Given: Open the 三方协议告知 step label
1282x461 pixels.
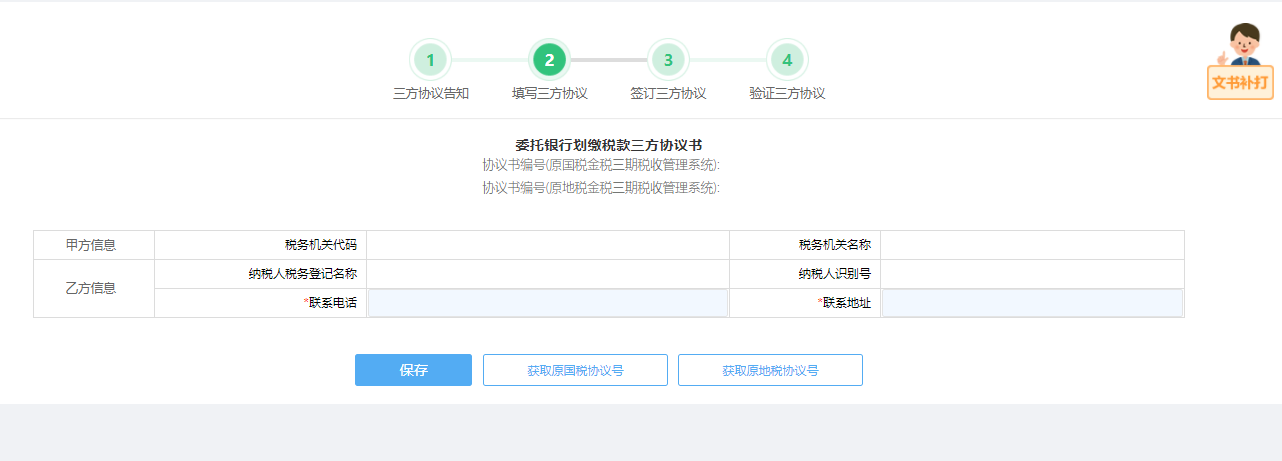Looking at the screenshot, I should [431, 93].
